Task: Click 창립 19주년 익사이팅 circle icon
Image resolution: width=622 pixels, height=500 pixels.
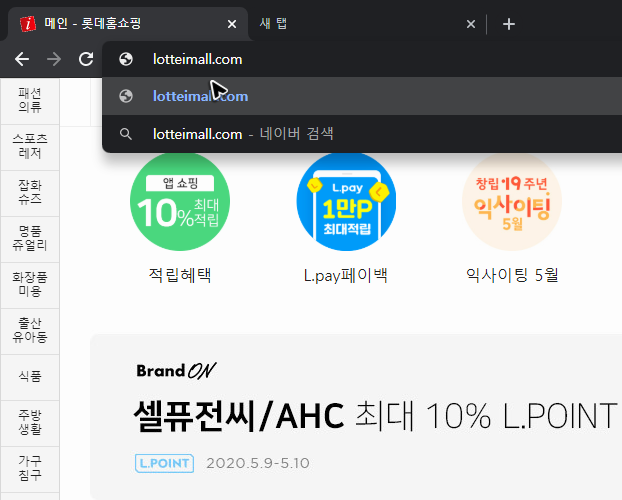Action: pos(512,202)
